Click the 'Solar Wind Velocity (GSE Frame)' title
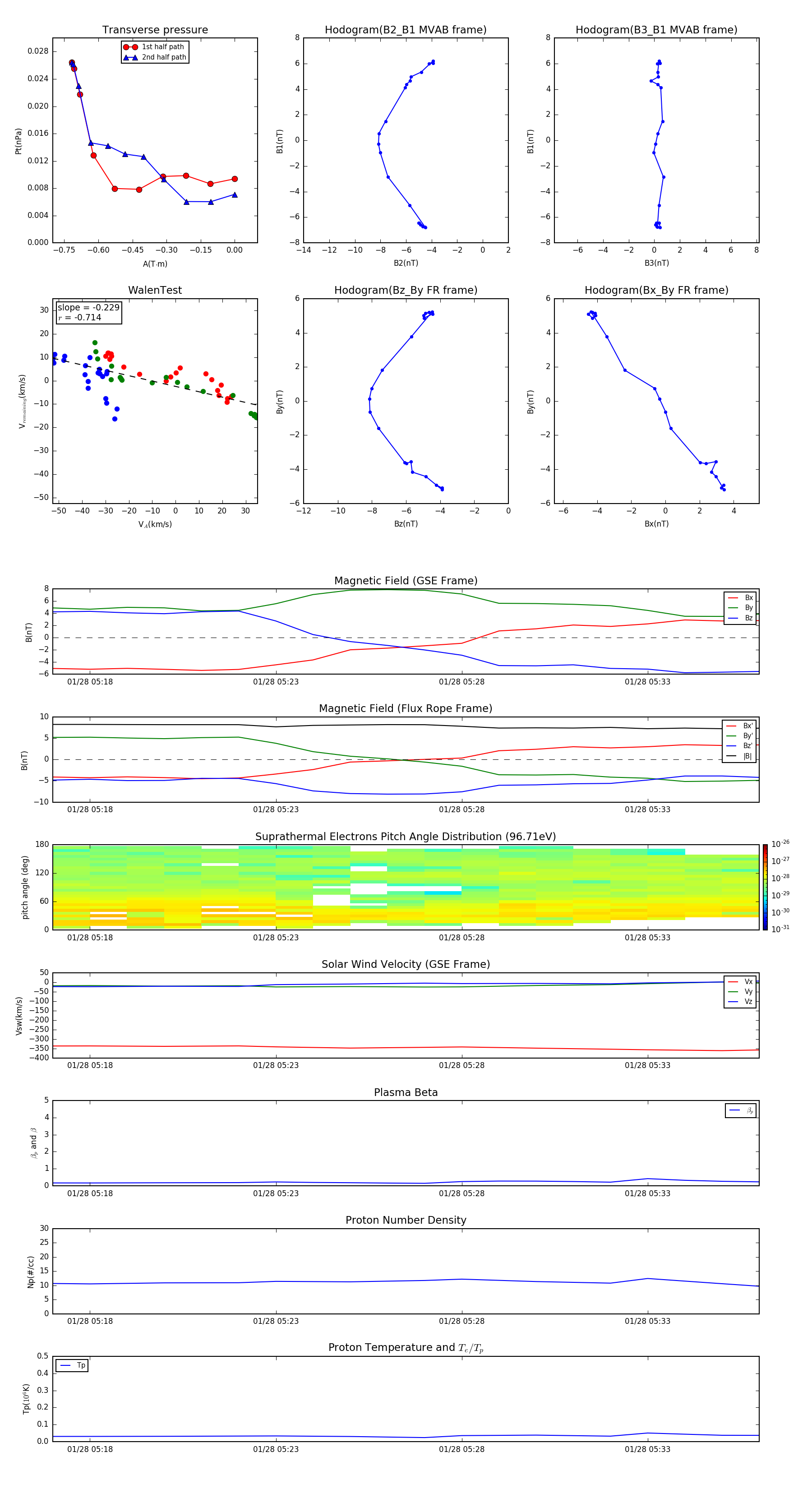Viewport: 812px width, 1489px height. pos(406,964)
